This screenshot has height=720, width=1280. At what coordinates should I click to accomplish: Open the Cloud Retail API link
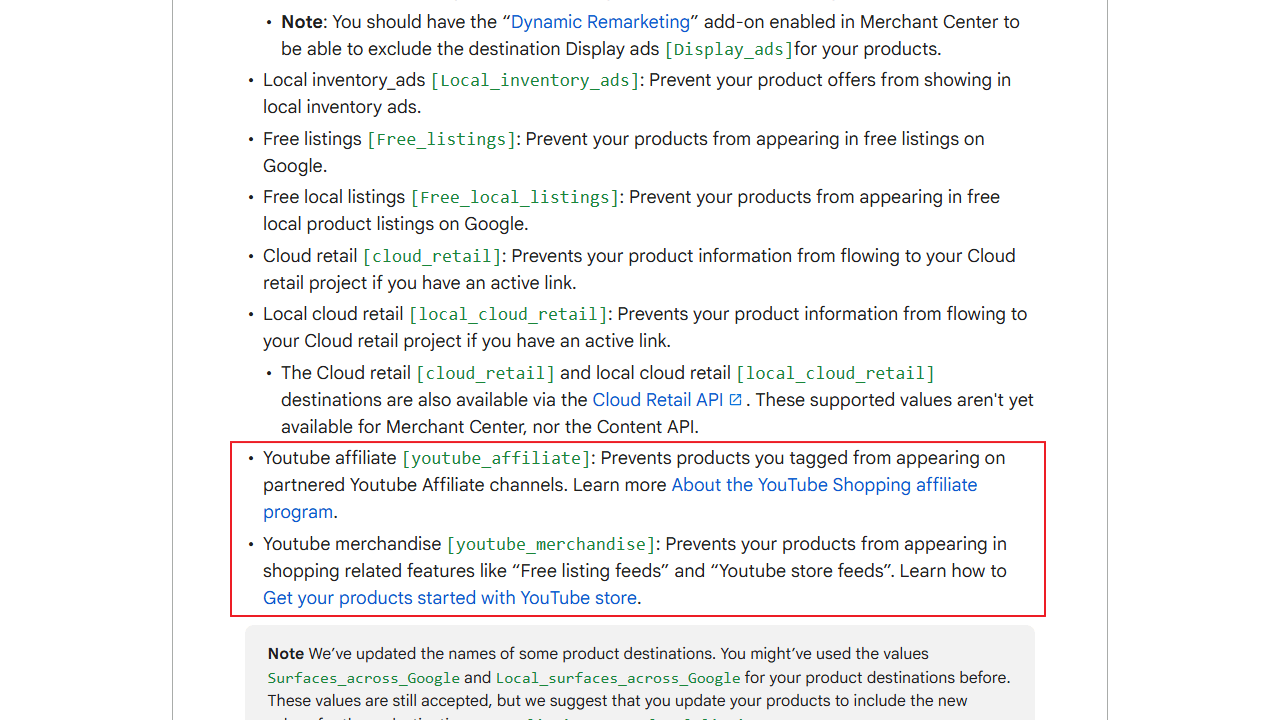click(x=657, y=400)
